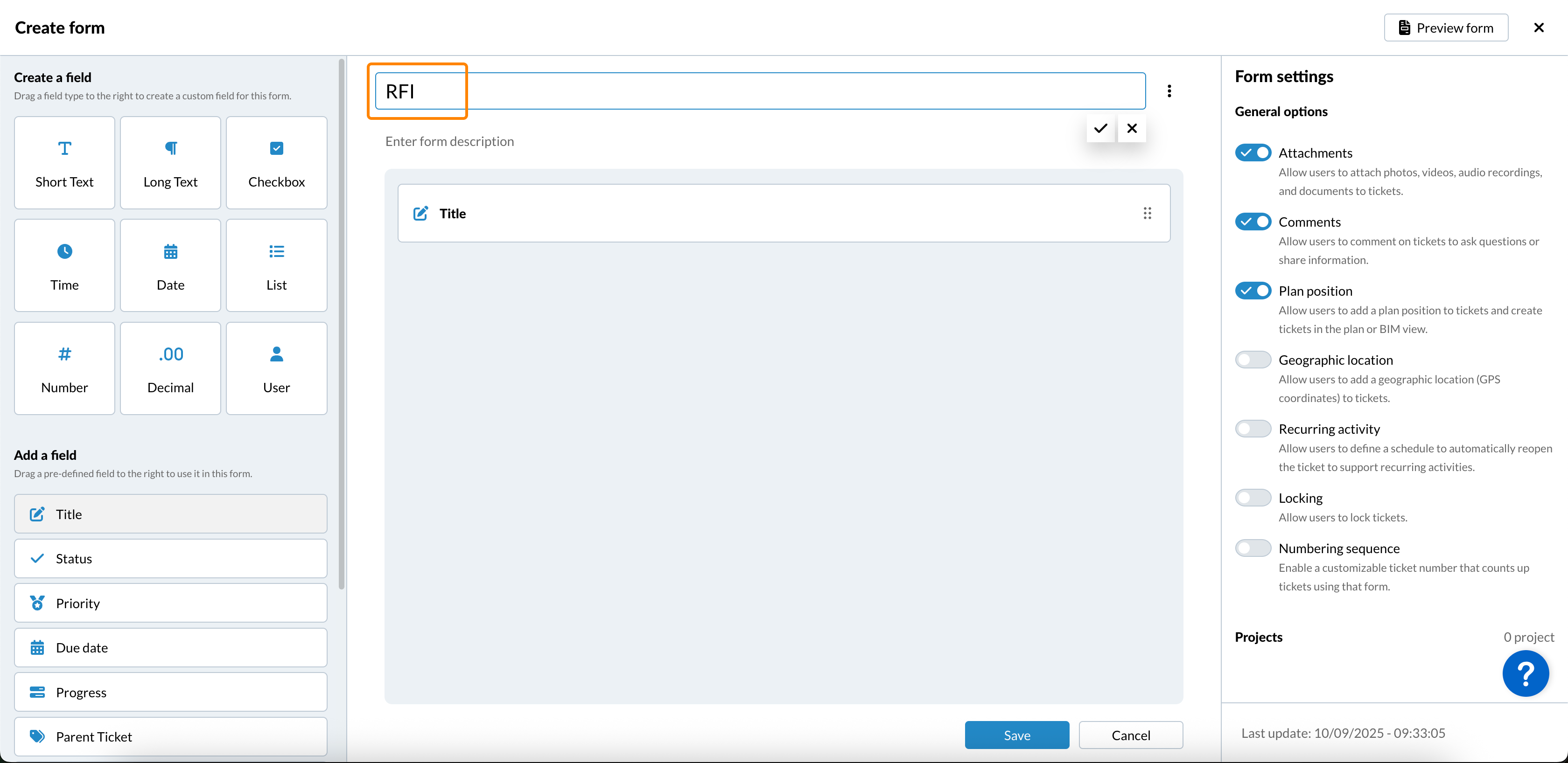The image size is (1568, 763).
Task: Select the List field type icon
Action: point(276,251)
